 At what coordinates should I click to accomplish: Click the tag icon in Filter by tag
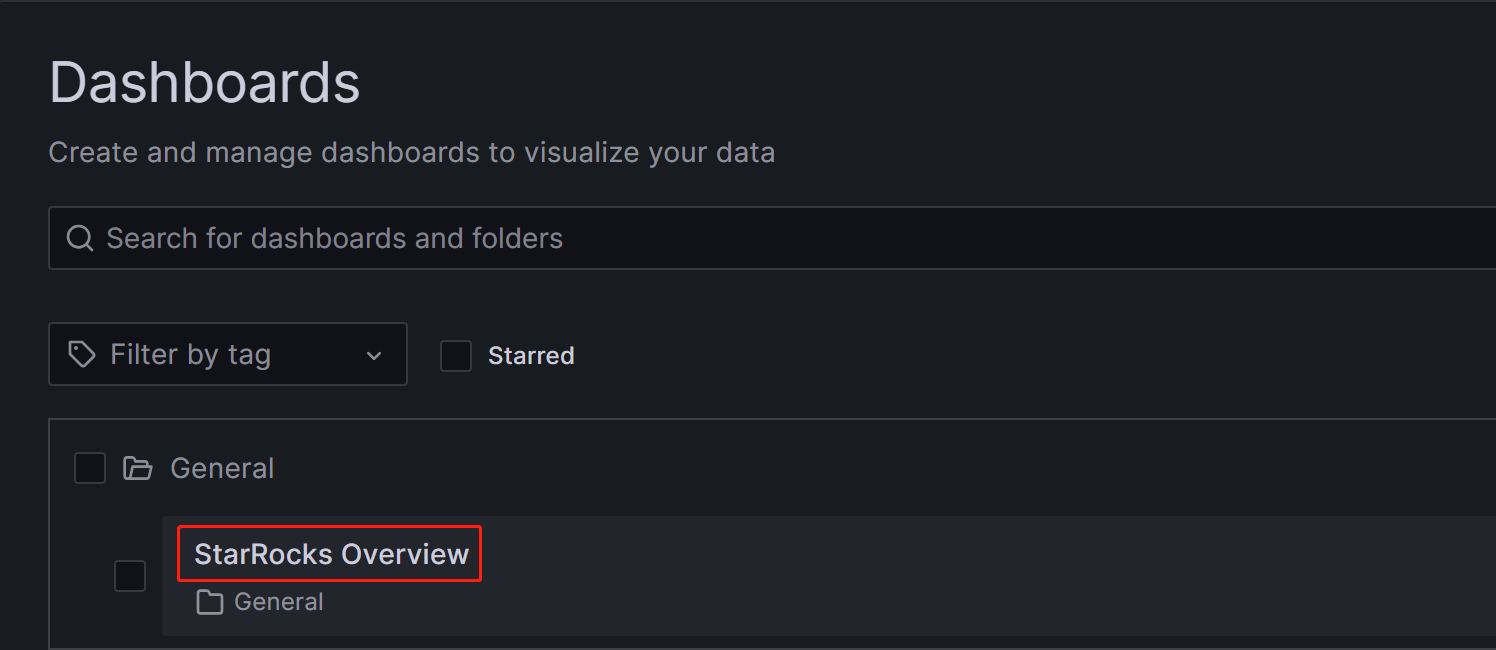pos(81,354)
